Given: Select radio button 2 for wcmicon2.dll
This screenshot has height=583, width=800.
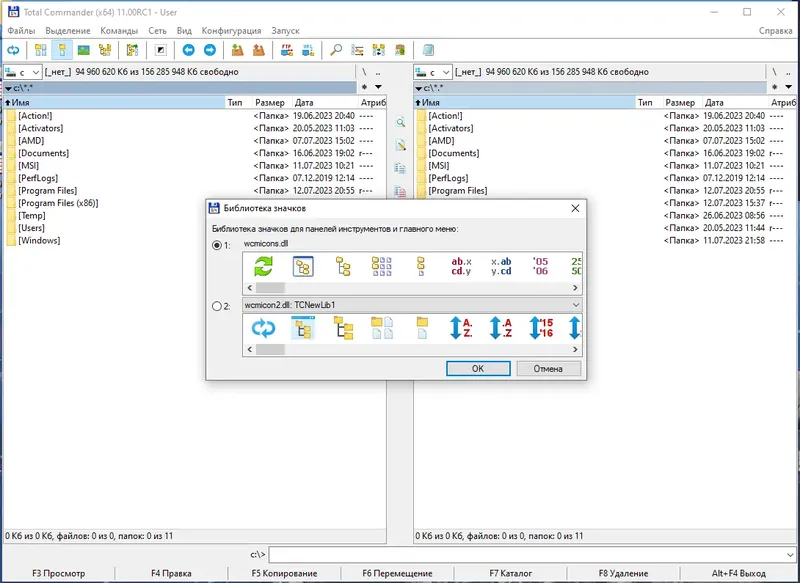Looking at the screenshot, I should [217, 306].
